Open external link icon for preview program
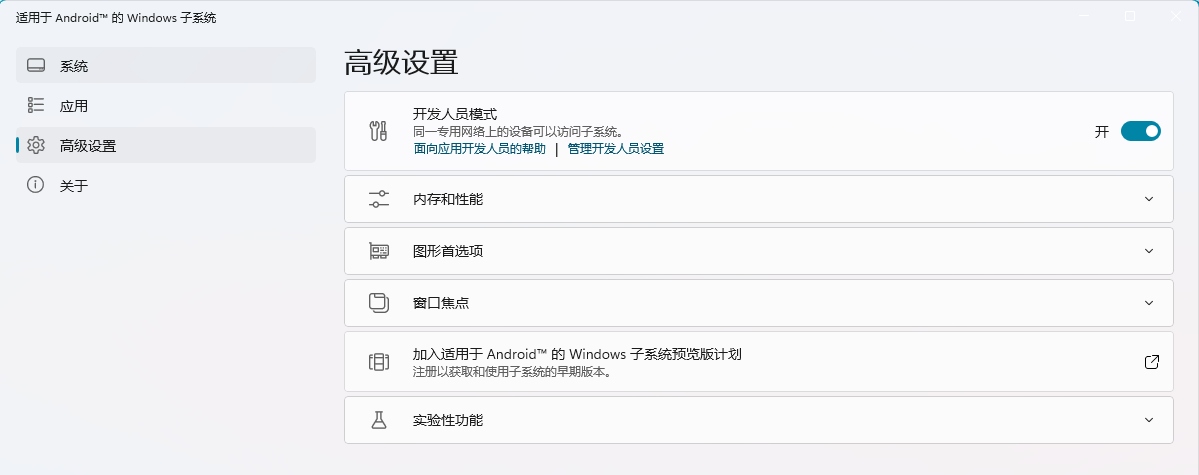This screenshot has height=475, width=1199. 1152,362
